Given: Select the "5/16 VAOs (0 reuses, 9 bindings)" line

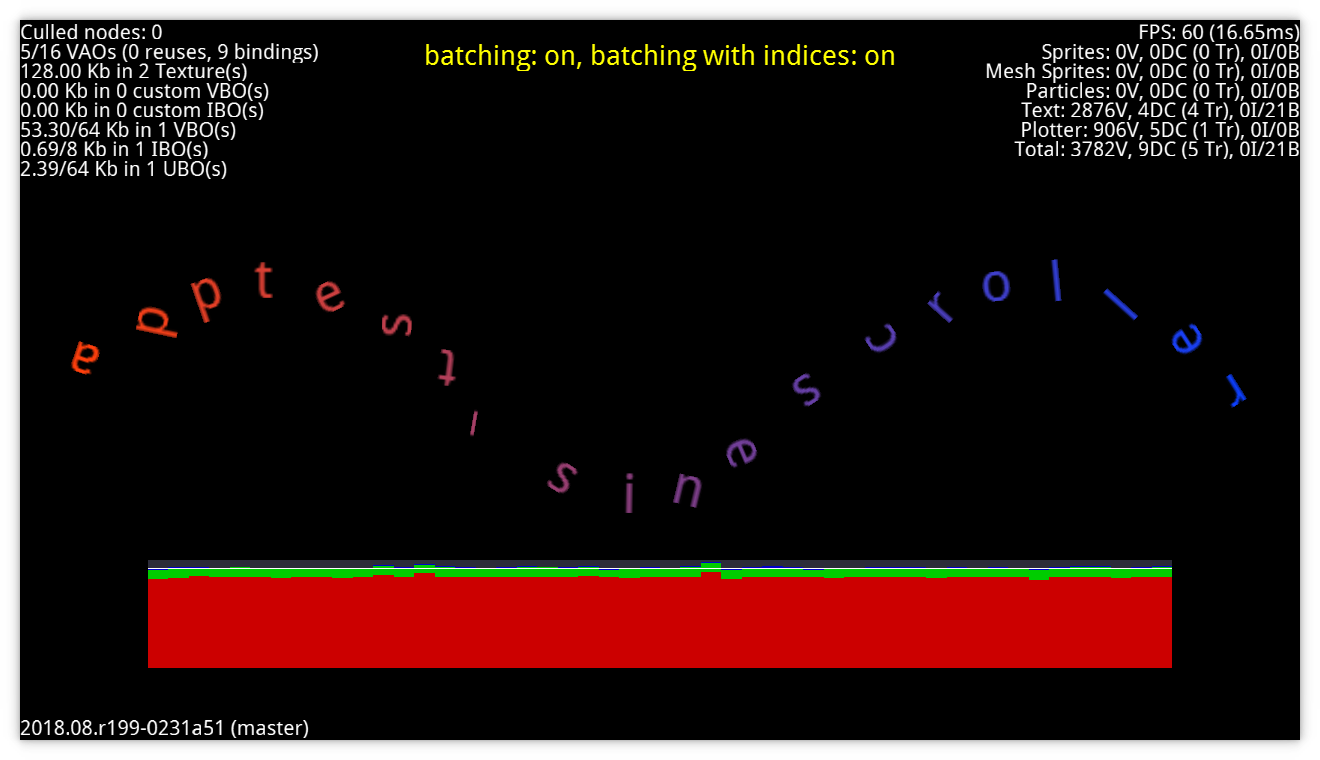Looking at the screenshot, I should pyautogui.click(x=169, y=51).
